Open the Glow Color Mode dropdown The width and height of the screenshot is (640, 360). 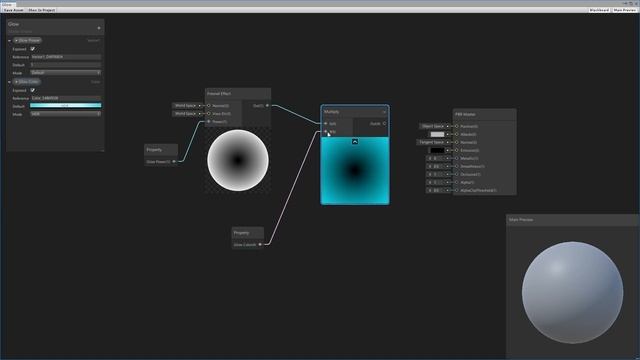(66, 114)
